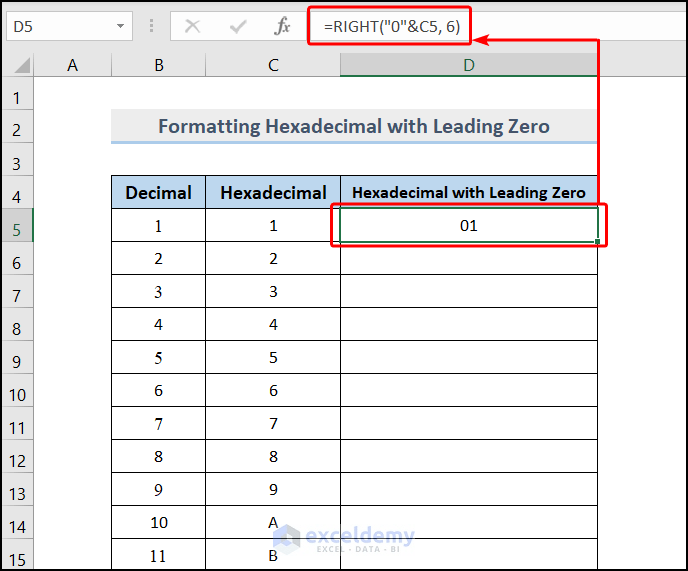Select Decimal cell with value 5
The height and width of the screenshot is (571, 688).
[x=158, y=357]
